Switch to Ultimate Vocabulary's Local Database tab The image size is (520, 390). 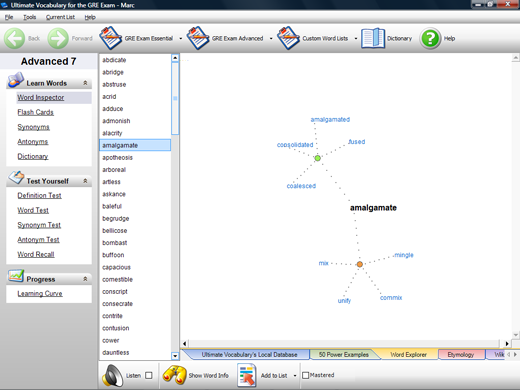click(x=249, y=355)
